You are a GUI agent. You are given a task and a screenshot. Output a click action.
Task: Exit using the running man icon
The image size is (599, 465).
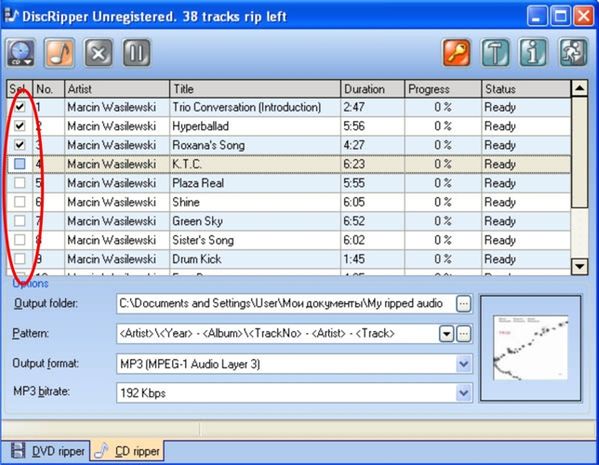coord(573,53)
